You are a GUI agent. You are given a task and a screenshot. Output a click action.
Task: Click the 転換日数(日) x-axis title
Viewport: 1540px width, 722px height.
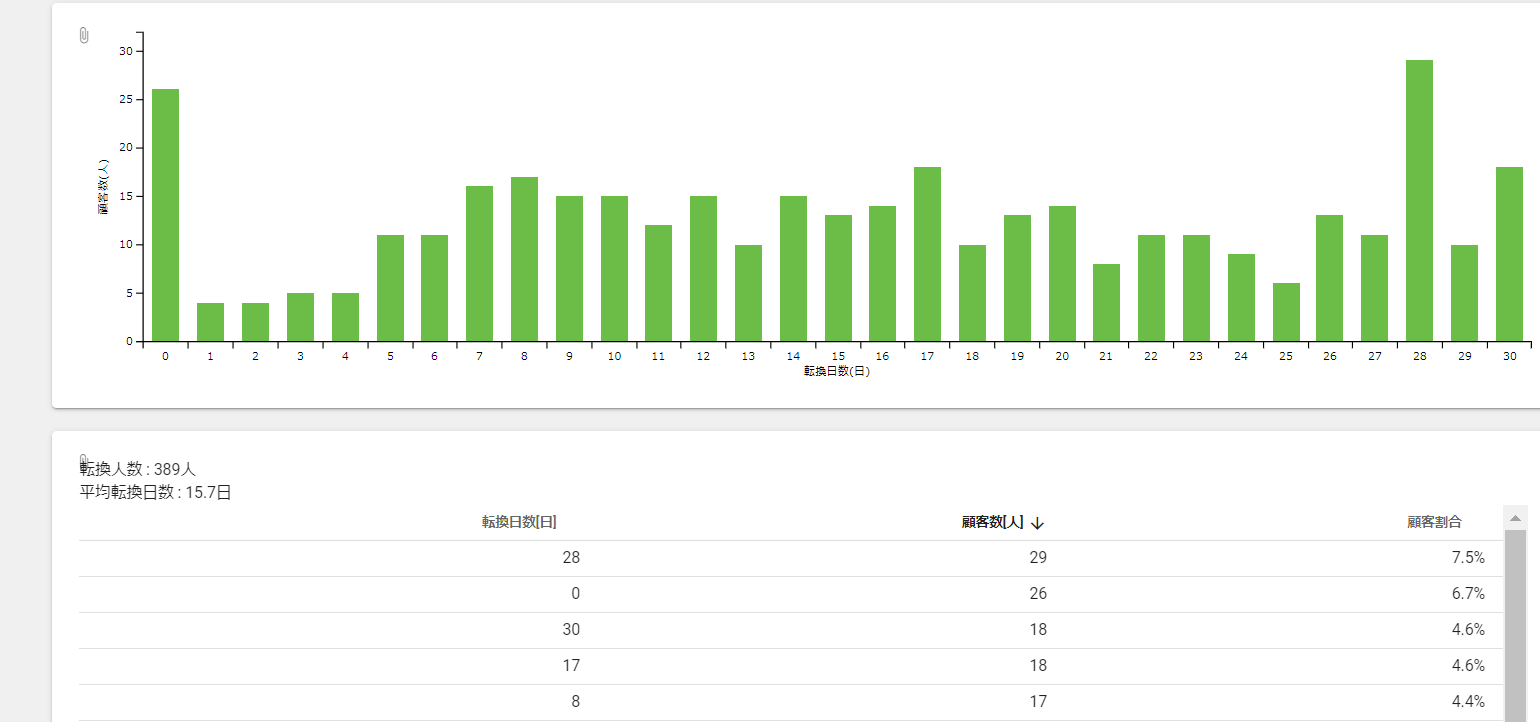836,371
